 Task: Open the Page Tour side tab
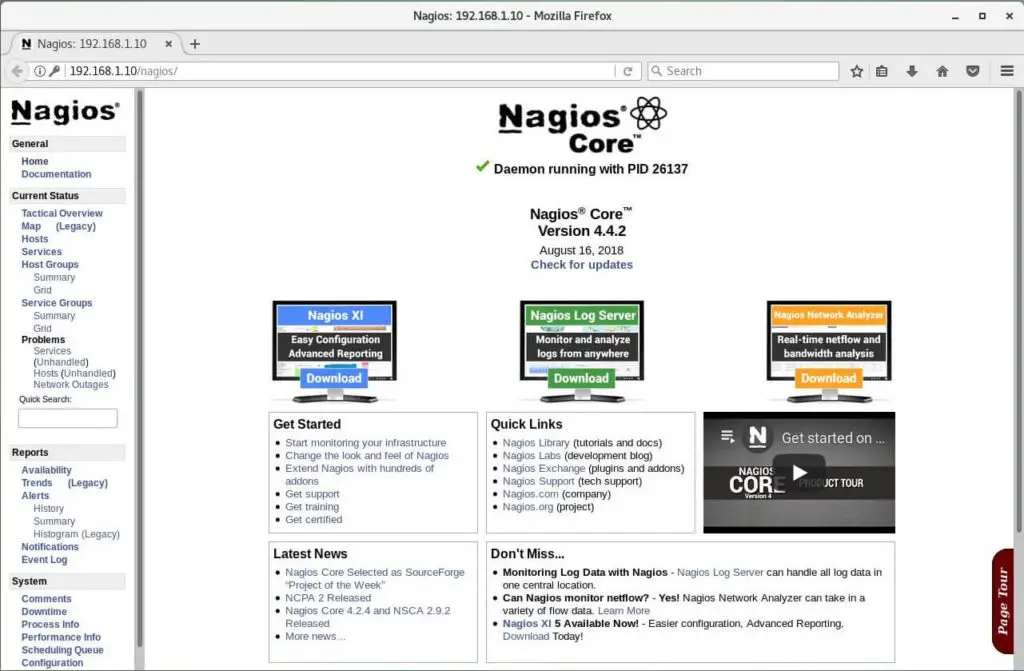pyautogui.click(x=1003, y=601)
